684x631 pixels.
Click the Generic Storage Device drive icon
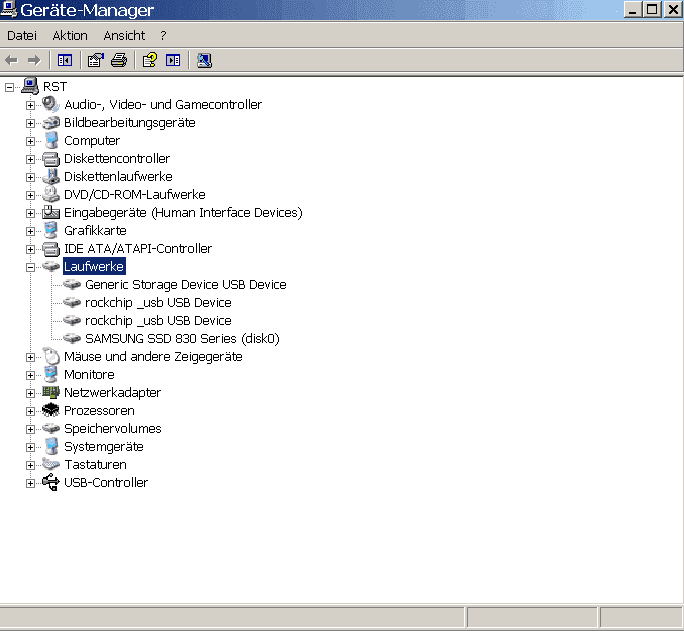(x=72, y=285)
